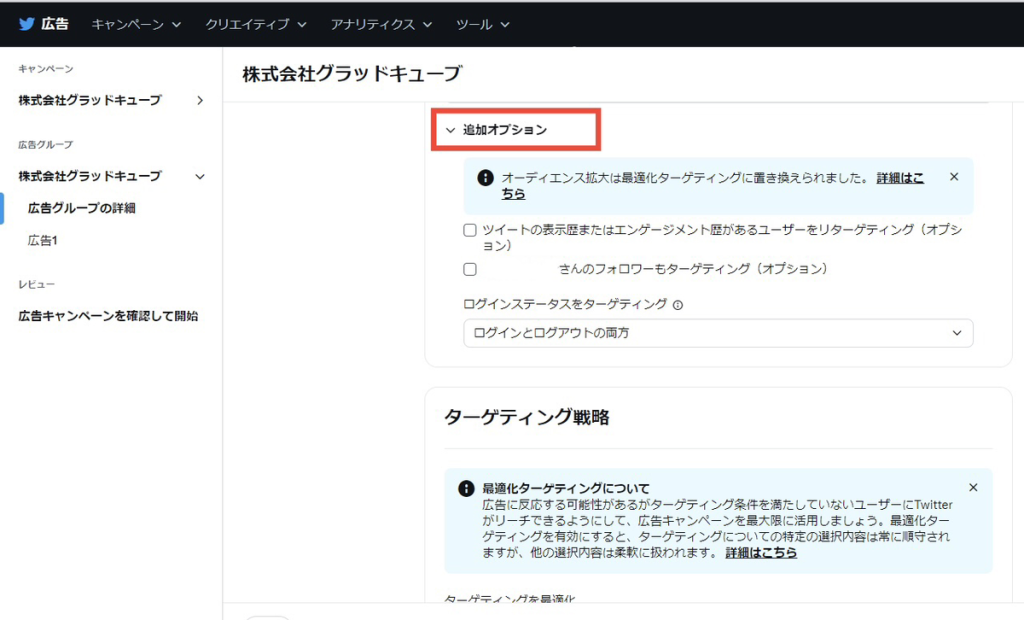Open the ツール menu dropdown

click(x=482, y=24)
